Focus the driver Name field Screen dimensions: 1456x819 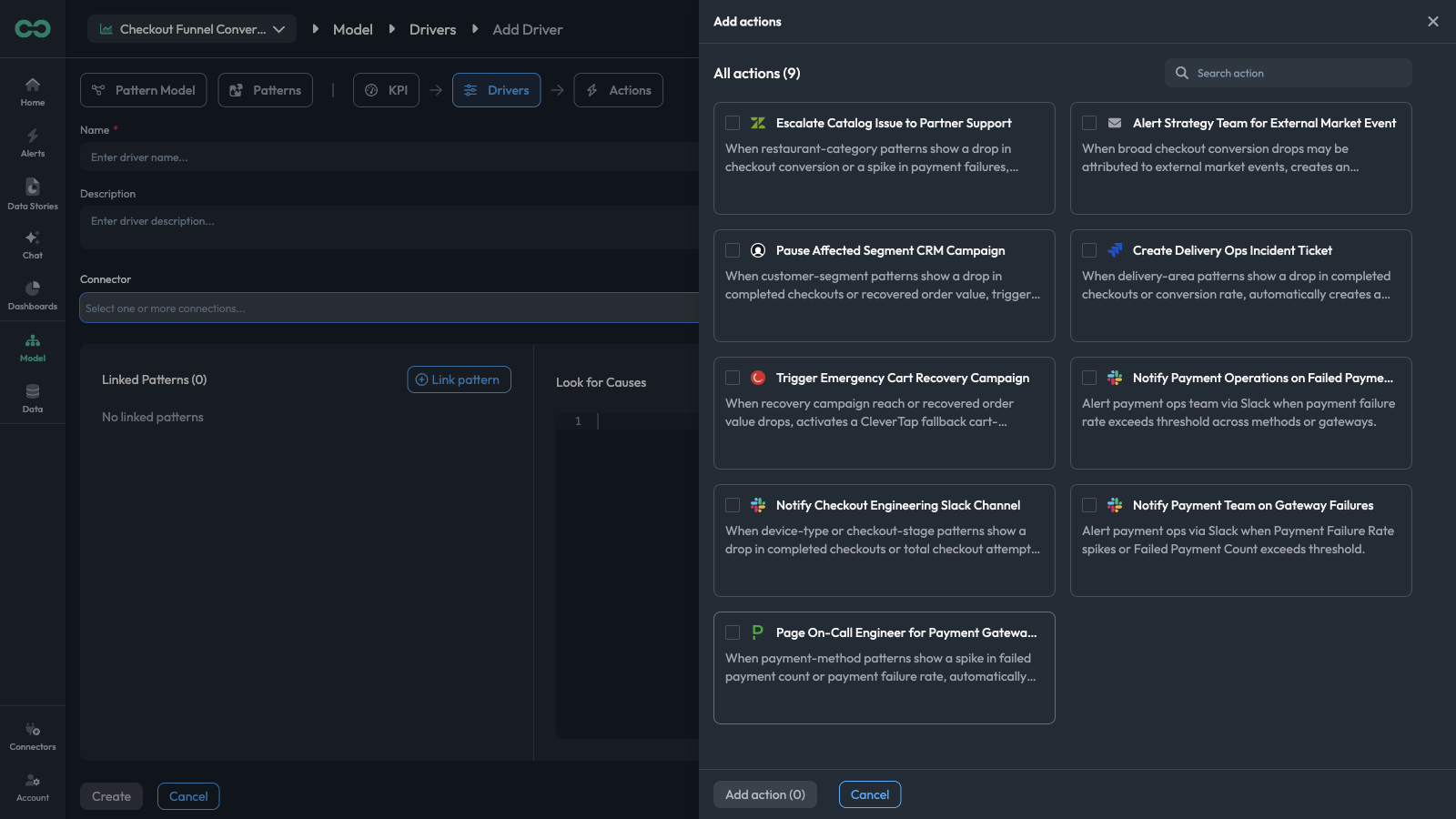[x=389, y=157]
